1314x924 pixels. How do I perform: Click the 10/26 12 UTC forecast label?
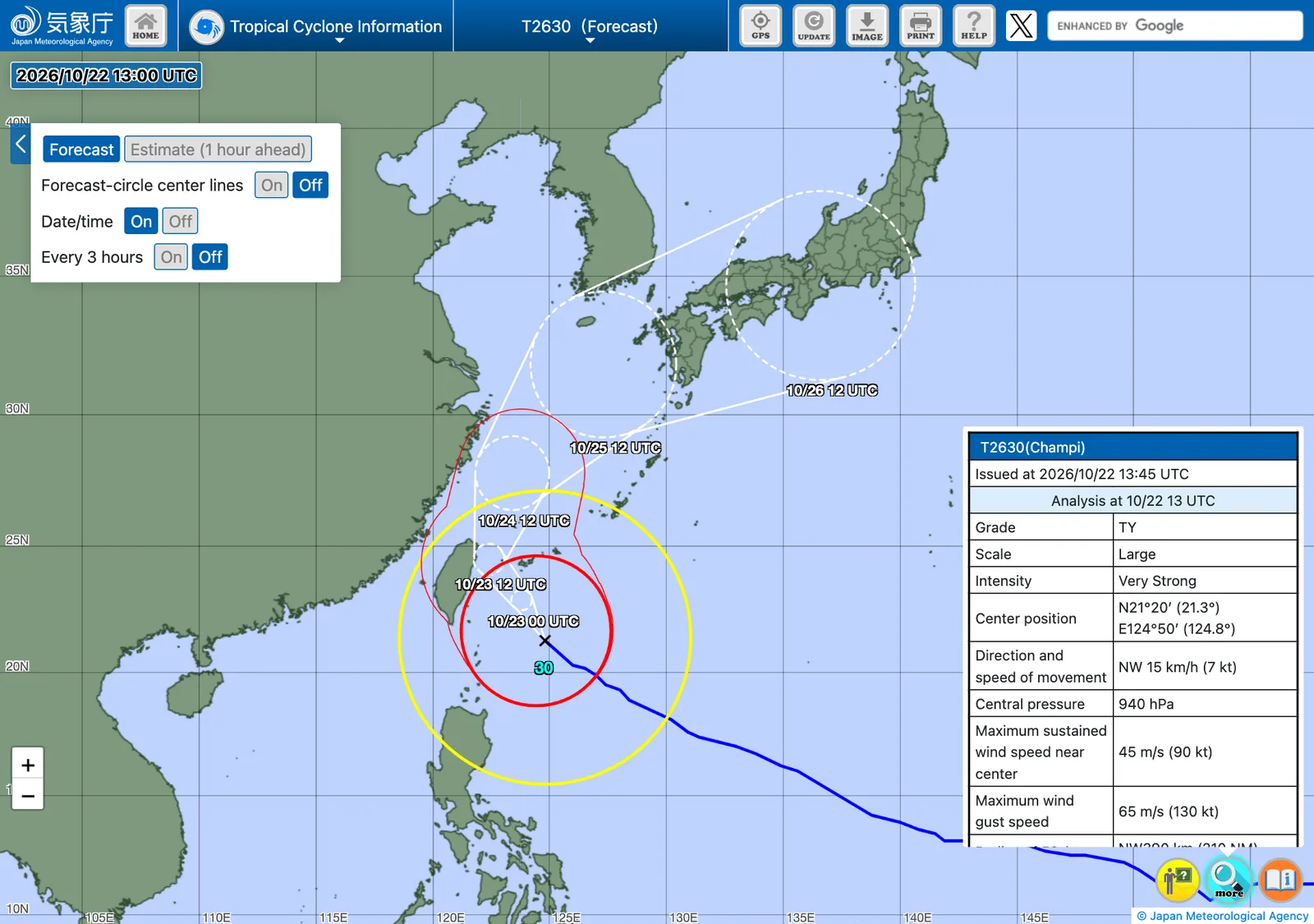point(832,390)
